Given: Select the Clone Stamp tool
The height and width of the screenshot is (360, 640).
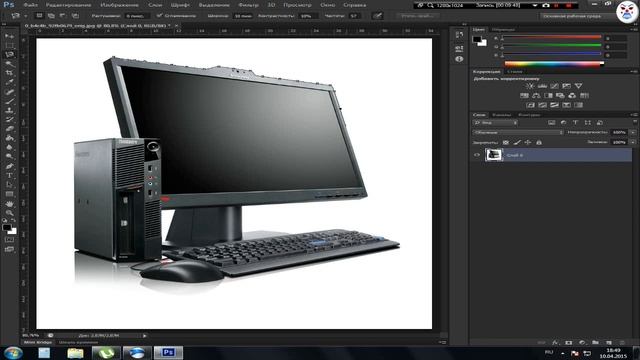Looking at the screenshot, I should 9,110.
